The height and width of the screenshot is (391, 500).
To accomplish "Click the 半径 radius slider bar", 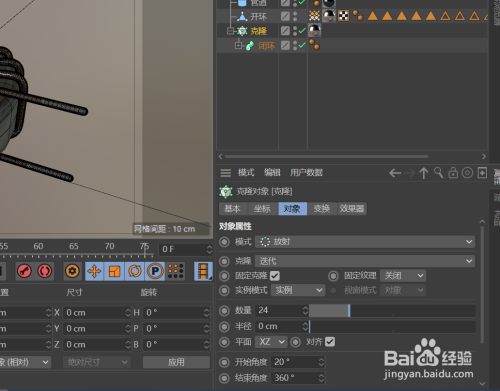I will point(392,326).
